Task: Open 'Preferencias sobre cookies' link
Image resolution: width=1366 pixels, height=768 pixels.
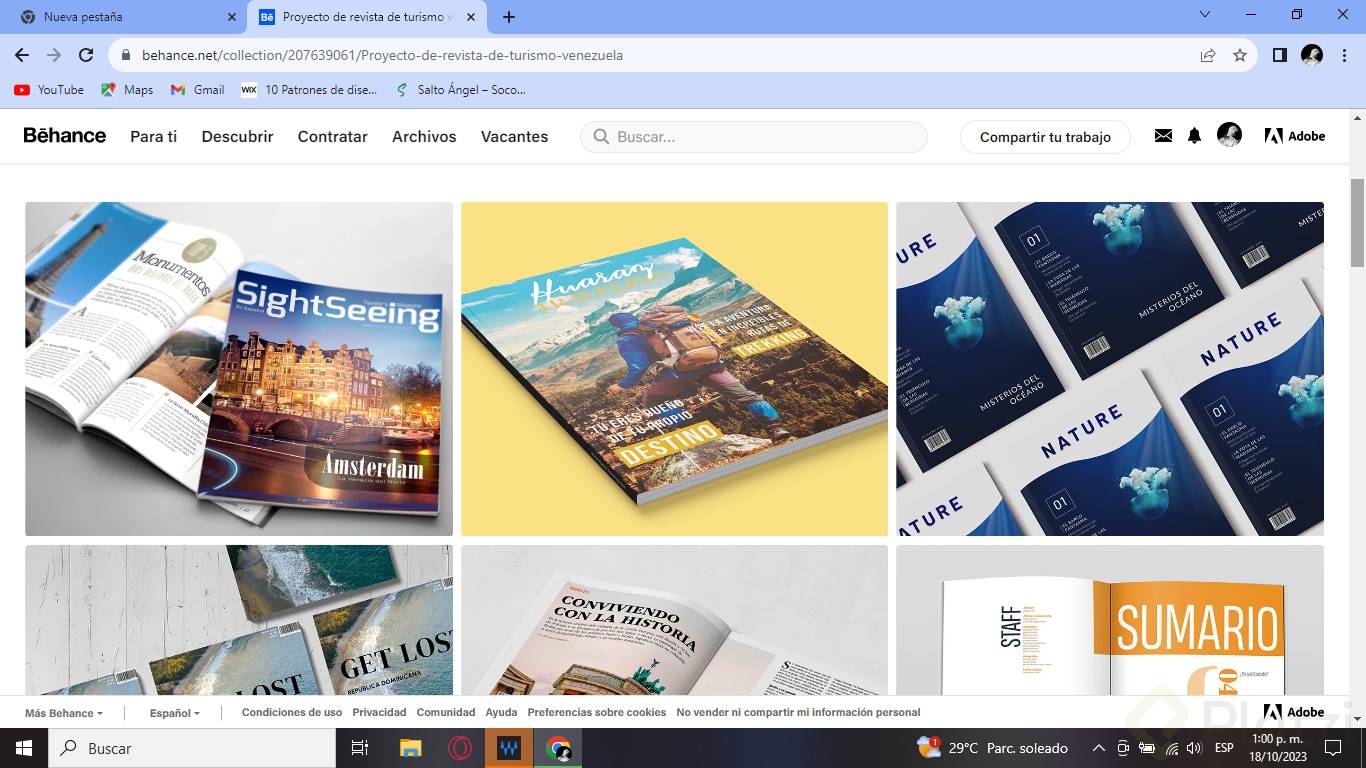Action: [x=597, y=713]
